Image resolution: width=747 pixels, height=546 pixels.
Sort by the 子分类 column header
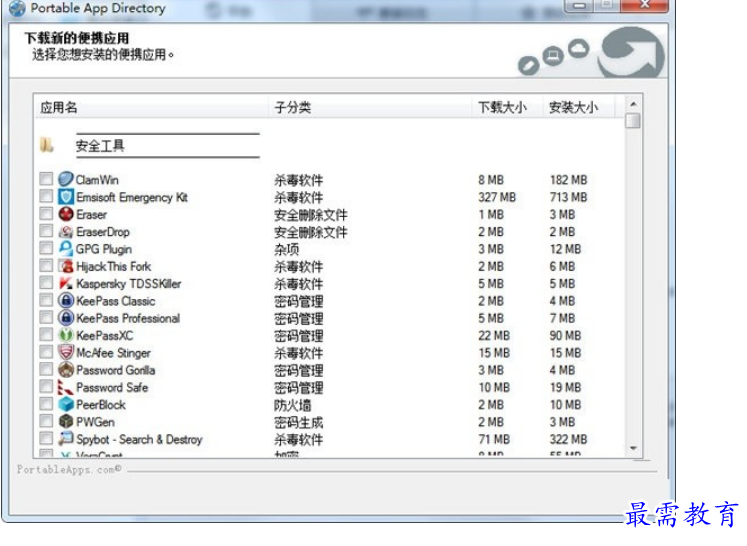coord(370,107)
